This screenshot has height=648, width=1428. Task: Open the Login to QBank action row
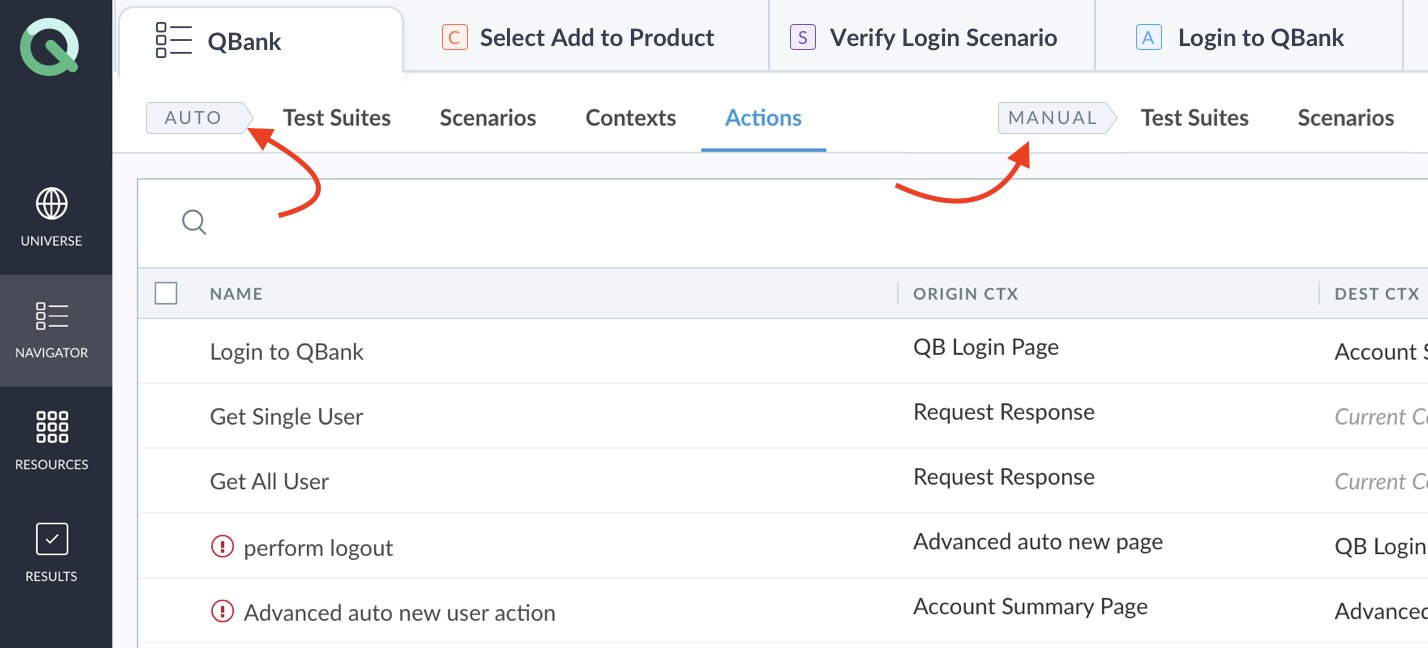click(286, 351)
